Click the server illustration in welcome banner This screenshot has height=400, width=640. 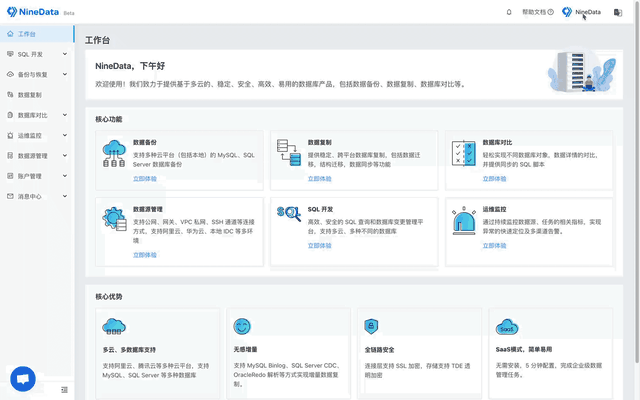point(582,72)
